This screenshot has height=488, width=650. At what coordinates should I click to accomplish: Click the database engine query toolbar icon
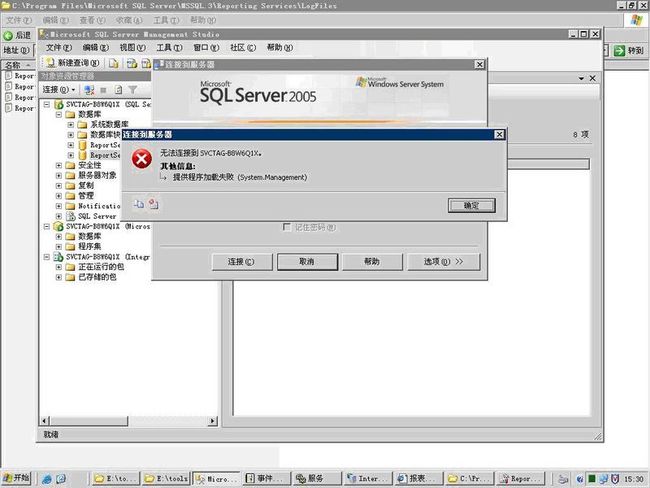coord(132,63)
